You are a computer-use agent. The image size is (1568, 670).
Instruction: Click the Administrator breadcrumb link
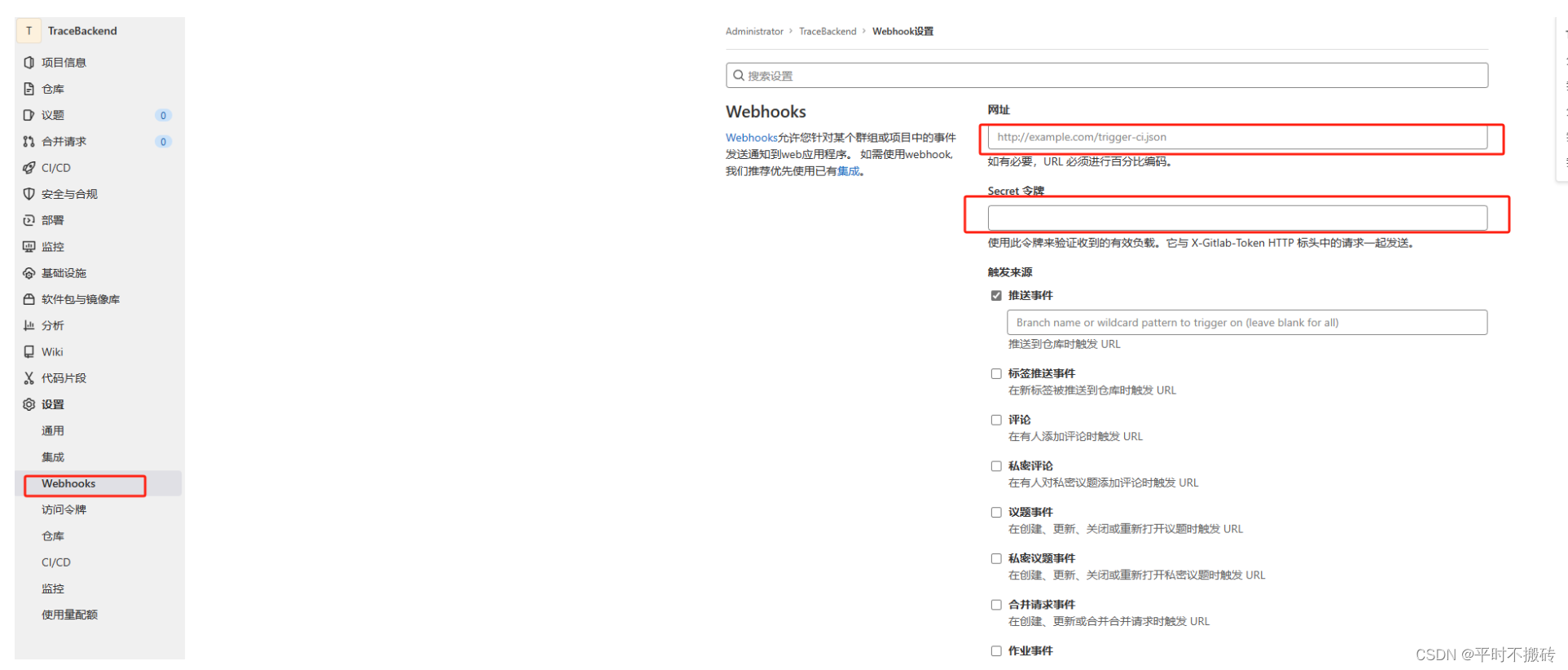[x=754, y=32]
